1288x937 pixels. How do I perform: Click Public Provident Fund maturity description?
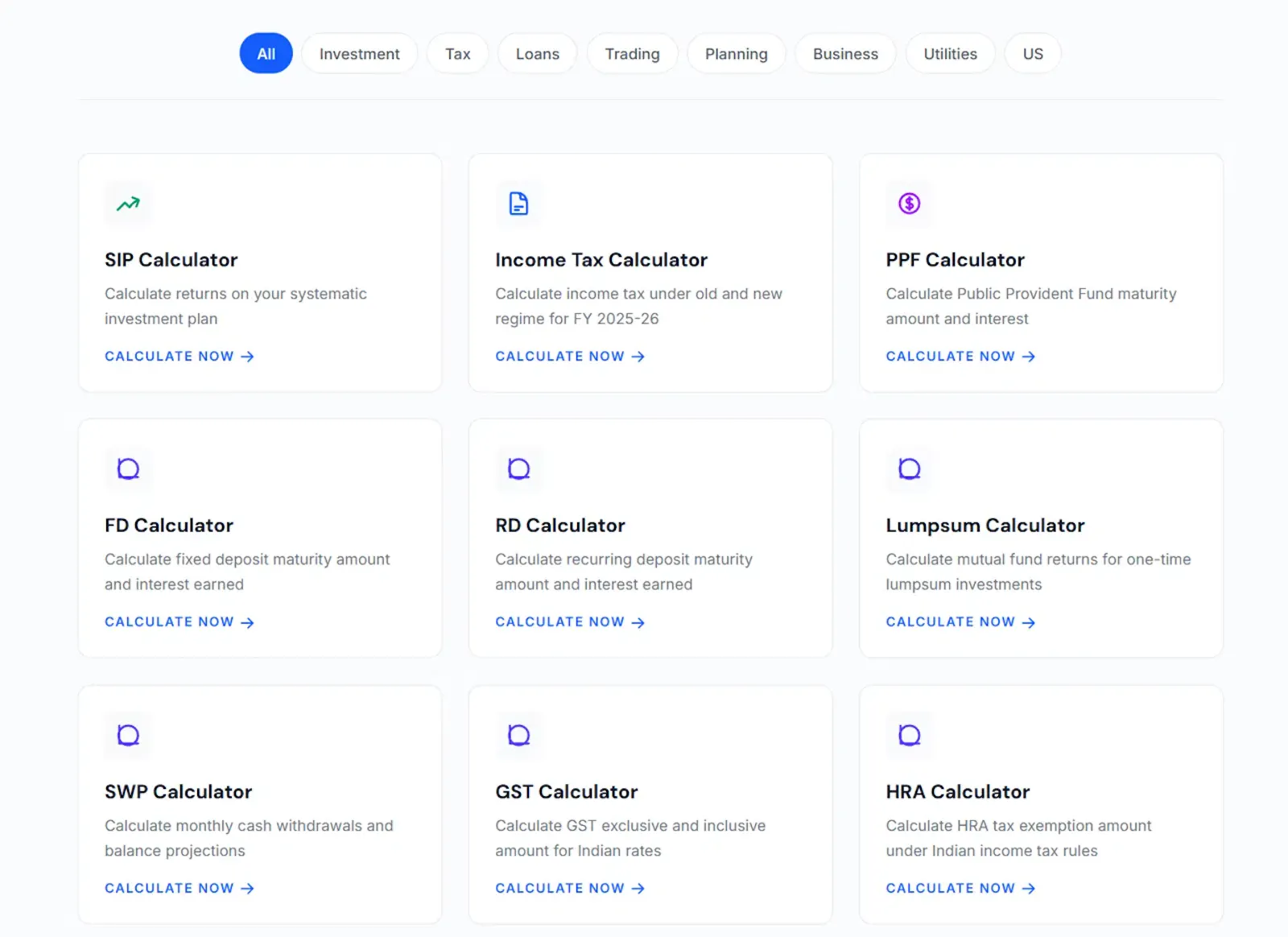(1031, 307)
